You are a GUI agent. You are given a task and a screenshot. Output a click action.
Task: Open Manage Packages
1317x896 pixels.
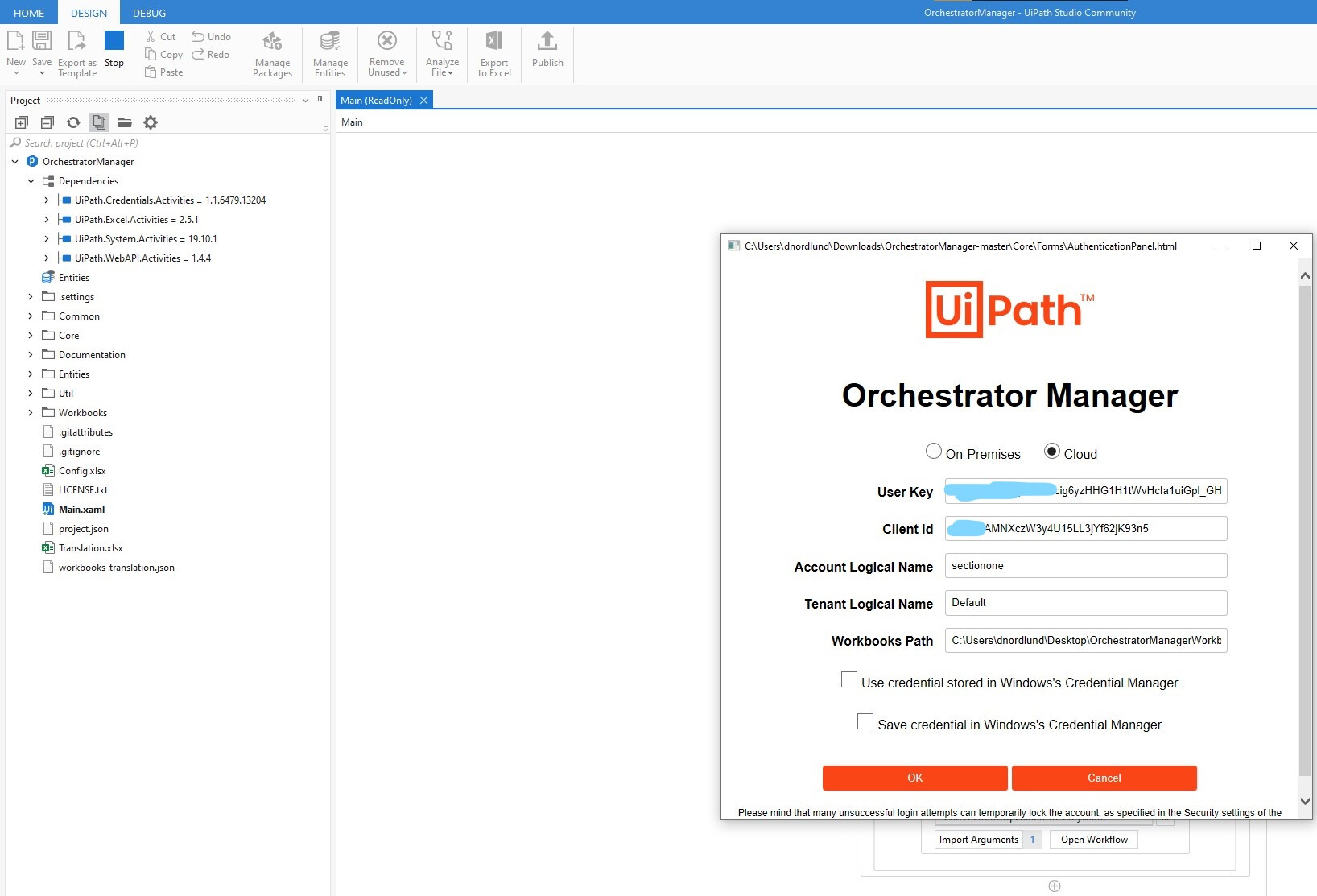point(273,53)
